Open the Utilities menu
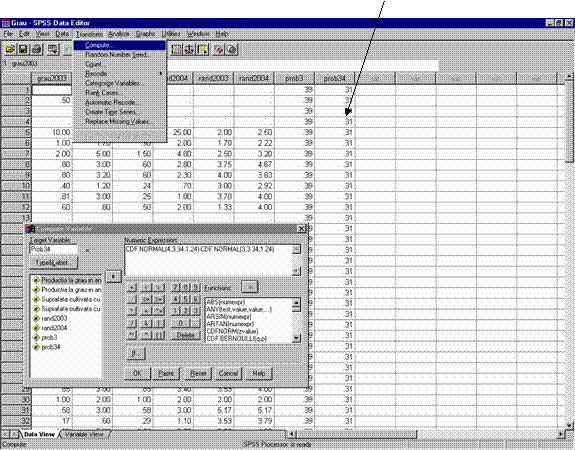The height and width of the screenshot is (450, 575). click(x=171, y=34)
